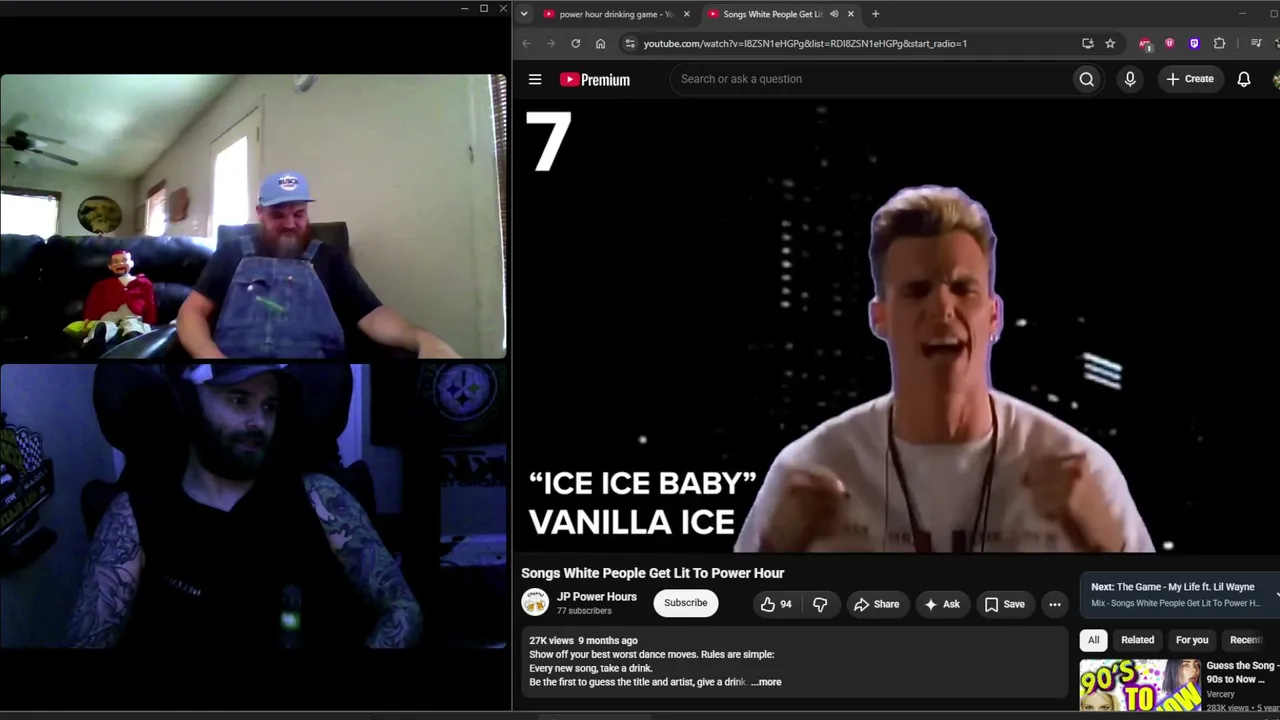This screenshot has height=720, width=1280.
Task: Click the video title 'Songs White People Get Lit To Power Hour'
Action: pos(652,573)
